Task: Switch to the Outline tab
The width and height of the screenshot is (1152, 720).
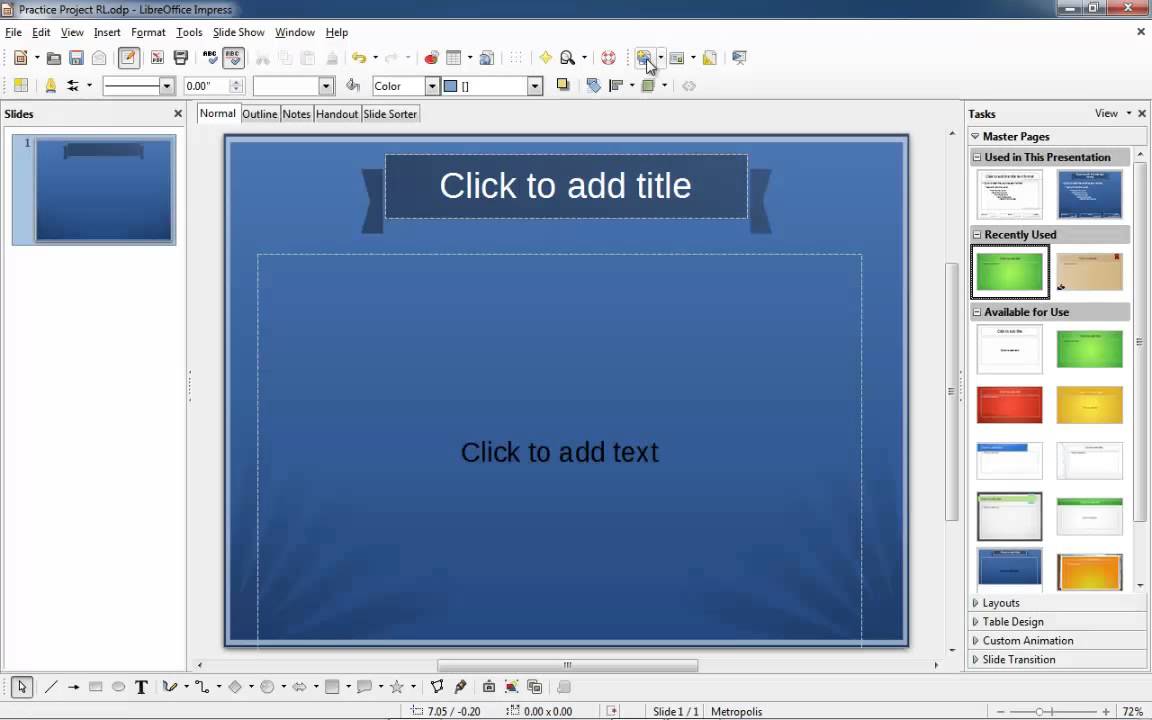Action: coord(259,114)
